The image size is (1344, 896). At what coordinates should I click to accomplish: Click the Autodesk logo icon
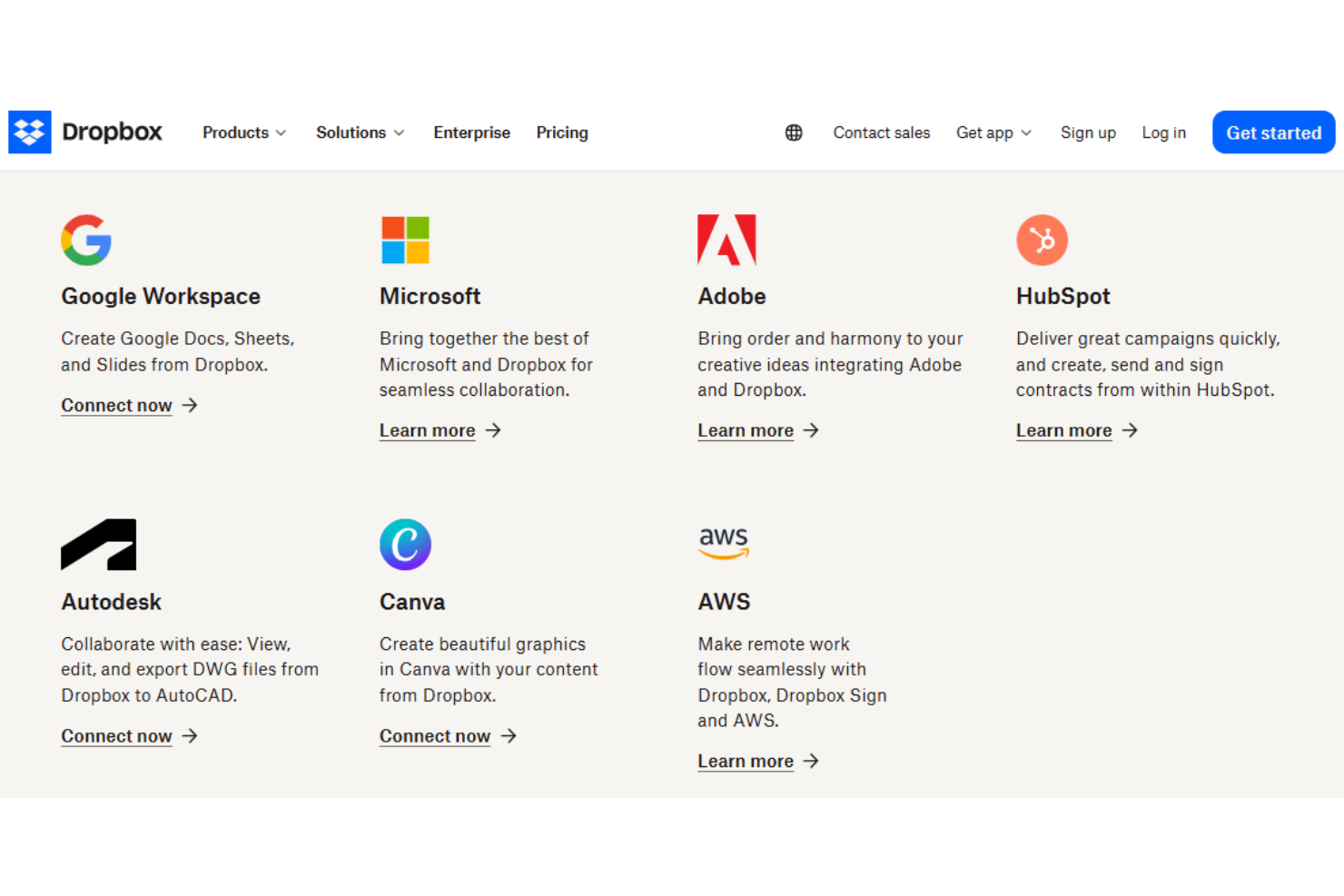click(98, 545)
